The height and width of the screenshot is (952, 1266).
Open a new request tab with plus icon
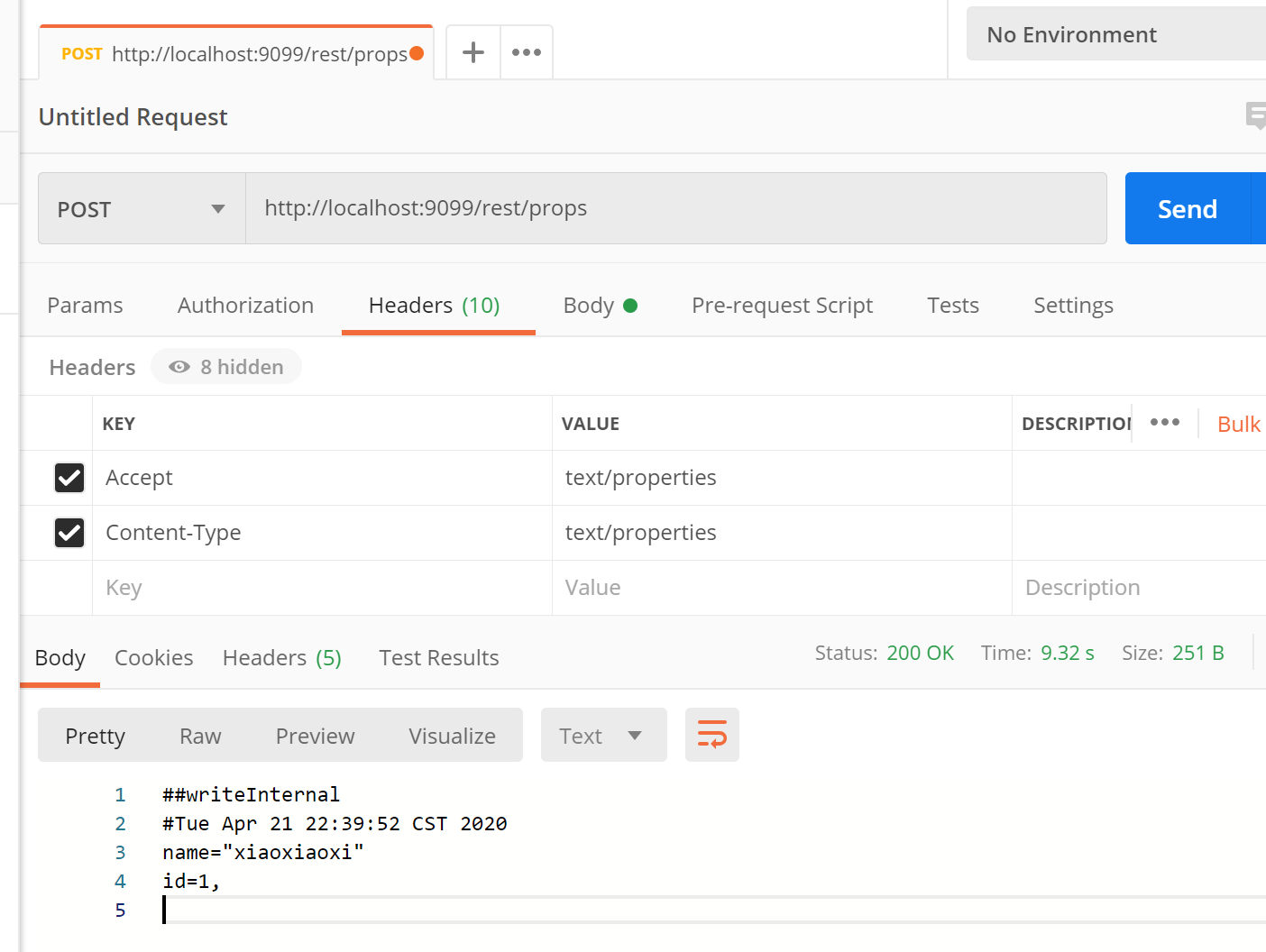pyautogui.click(x=473, y=52)
